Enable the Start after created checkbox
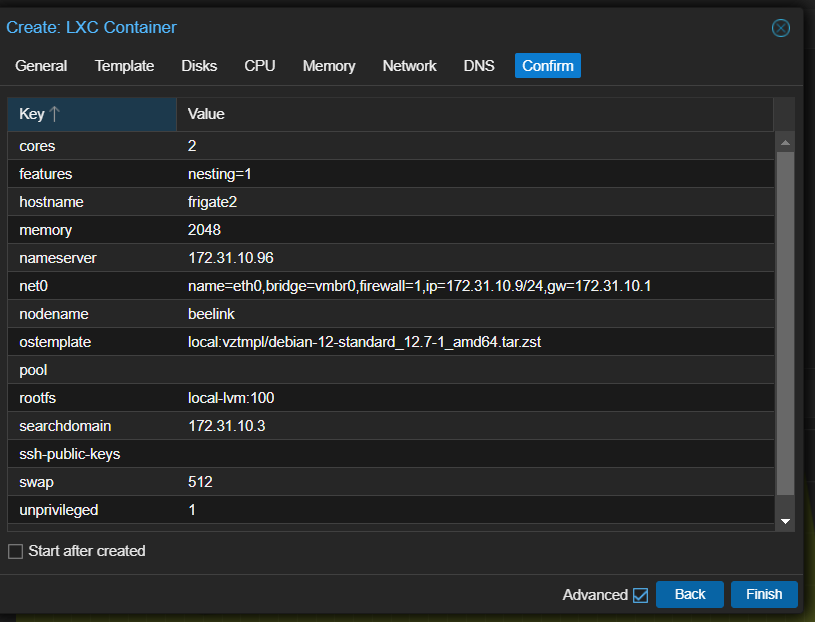 15,551
